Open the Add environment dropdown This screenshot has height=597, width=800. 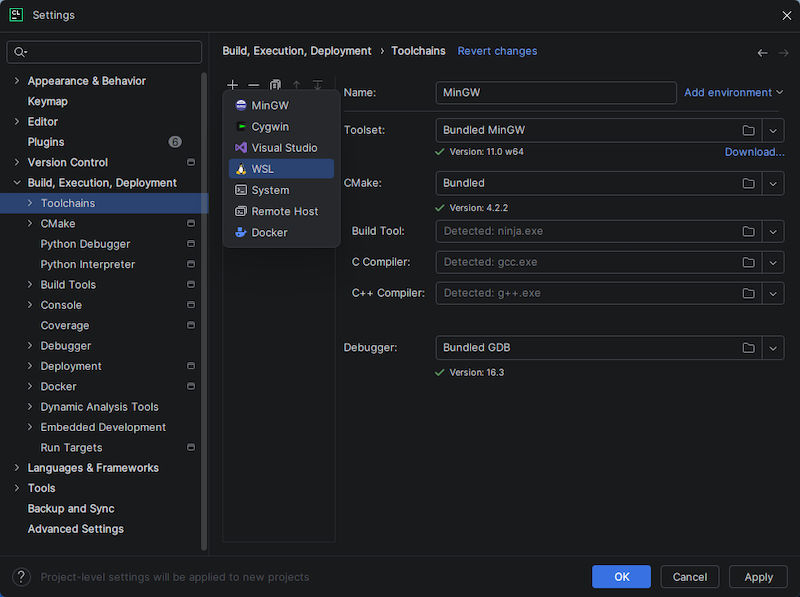tap(733, 92)
